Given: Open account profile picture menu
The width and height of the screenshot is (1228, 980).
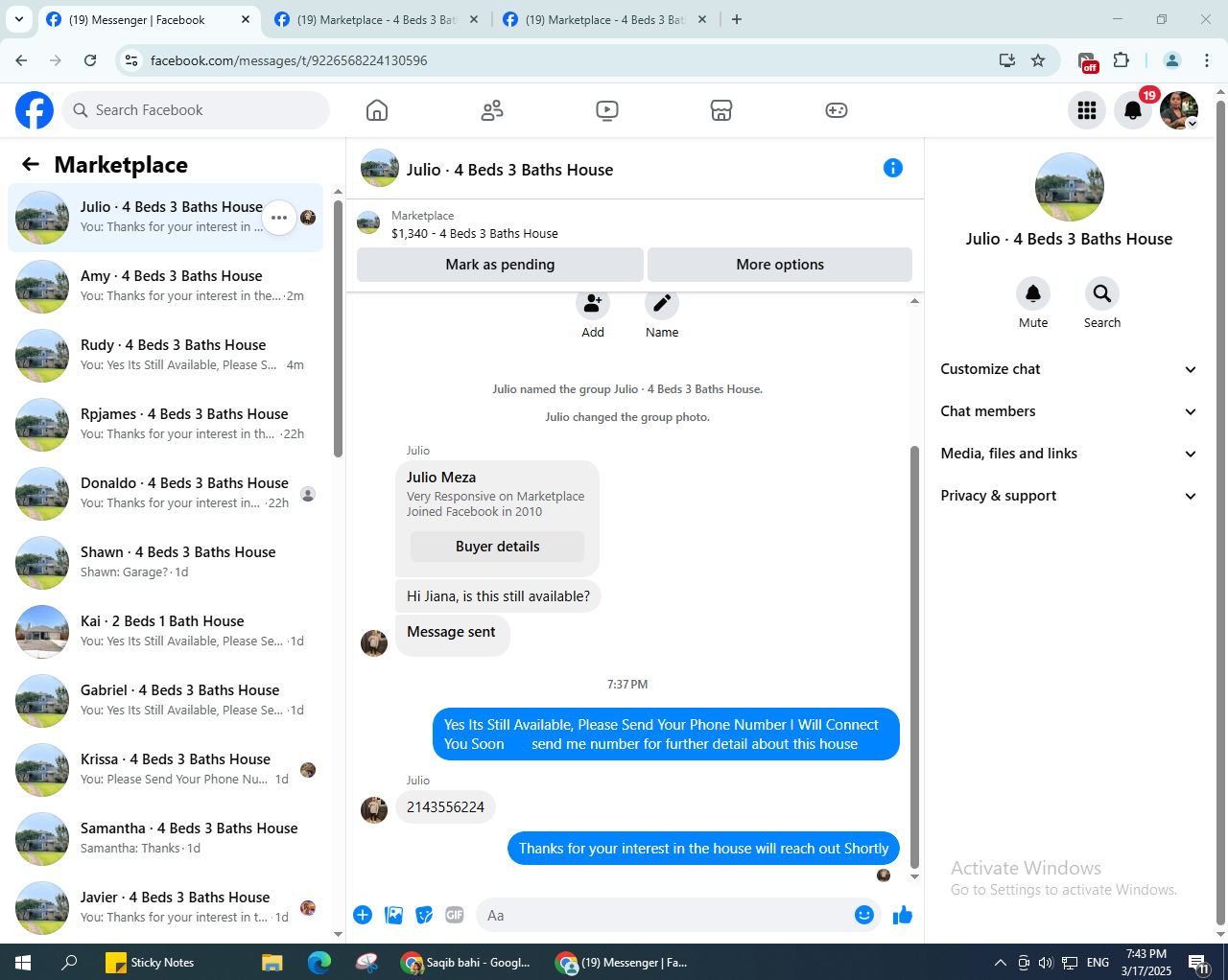Looking at the screenshot, I should (1179, 110).
